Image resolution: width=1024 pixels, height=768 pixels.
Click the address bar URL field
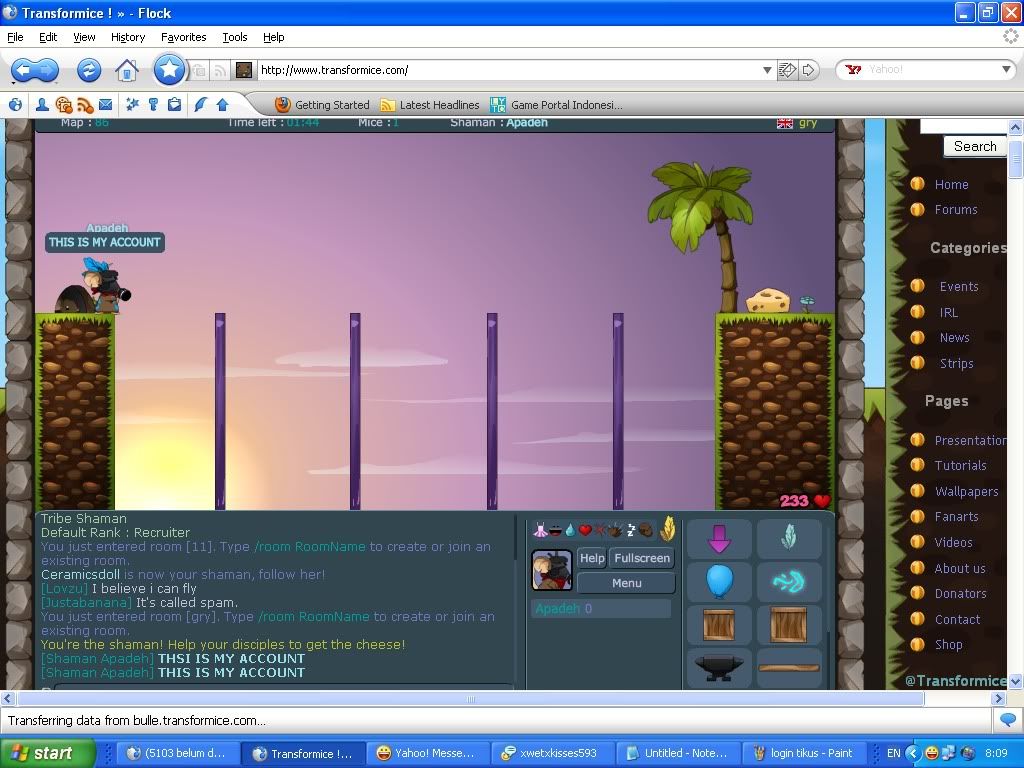[x=509, y=70]
